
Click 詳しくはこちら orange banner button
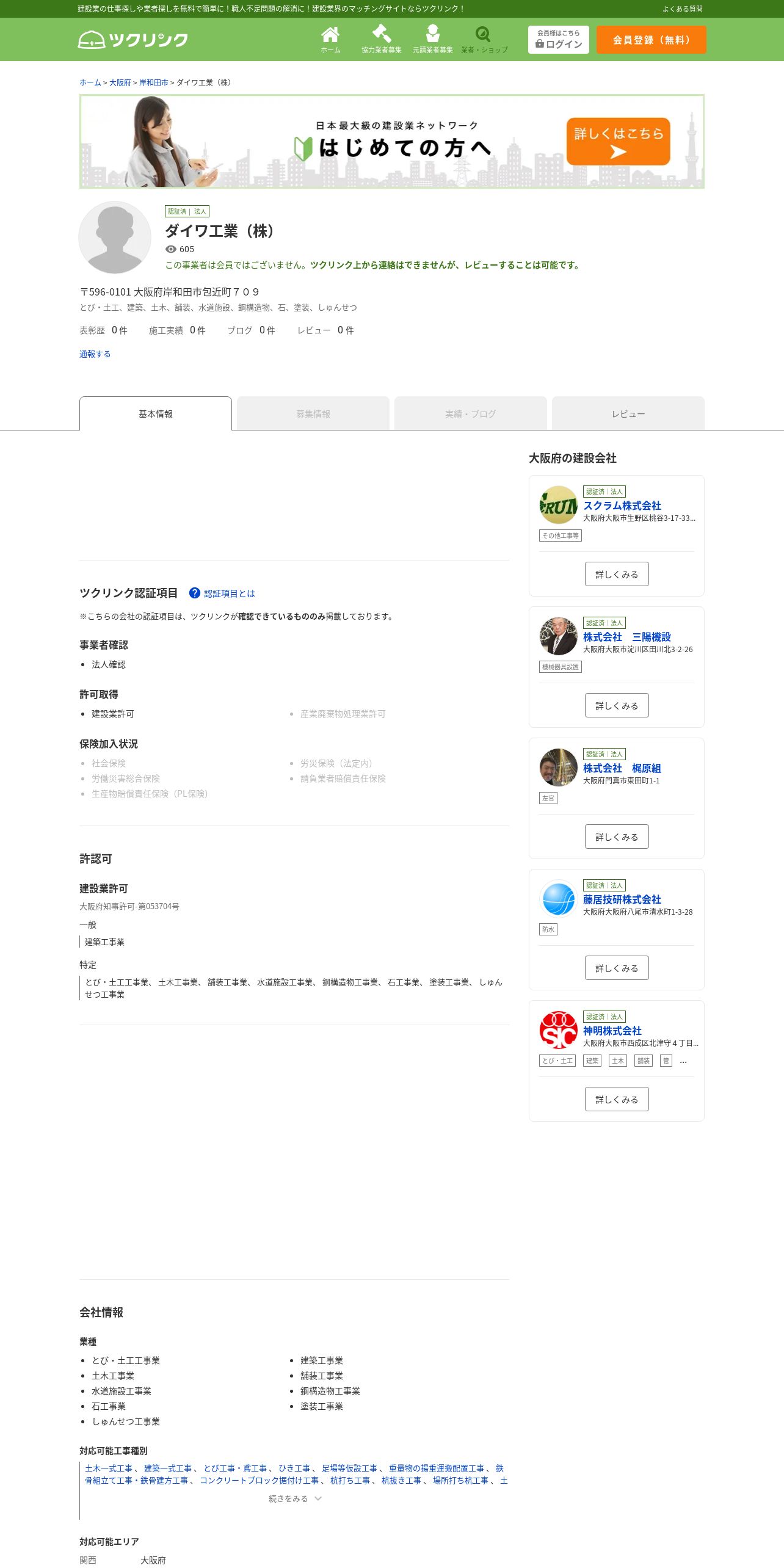click(x=619, y=142)
